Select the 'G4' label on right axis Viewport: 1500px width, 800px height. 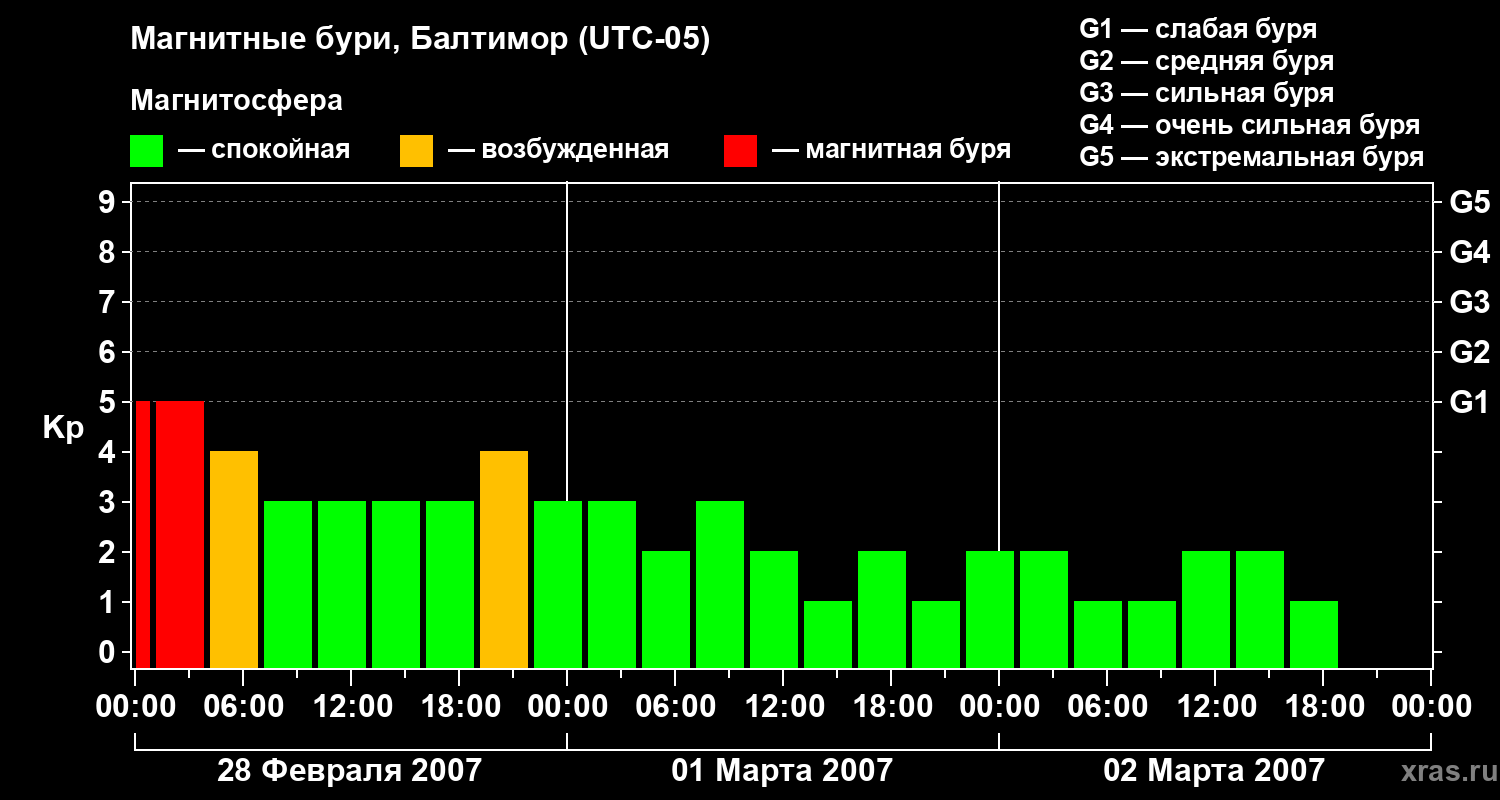pyautogui.click(x=1469, y=252)
